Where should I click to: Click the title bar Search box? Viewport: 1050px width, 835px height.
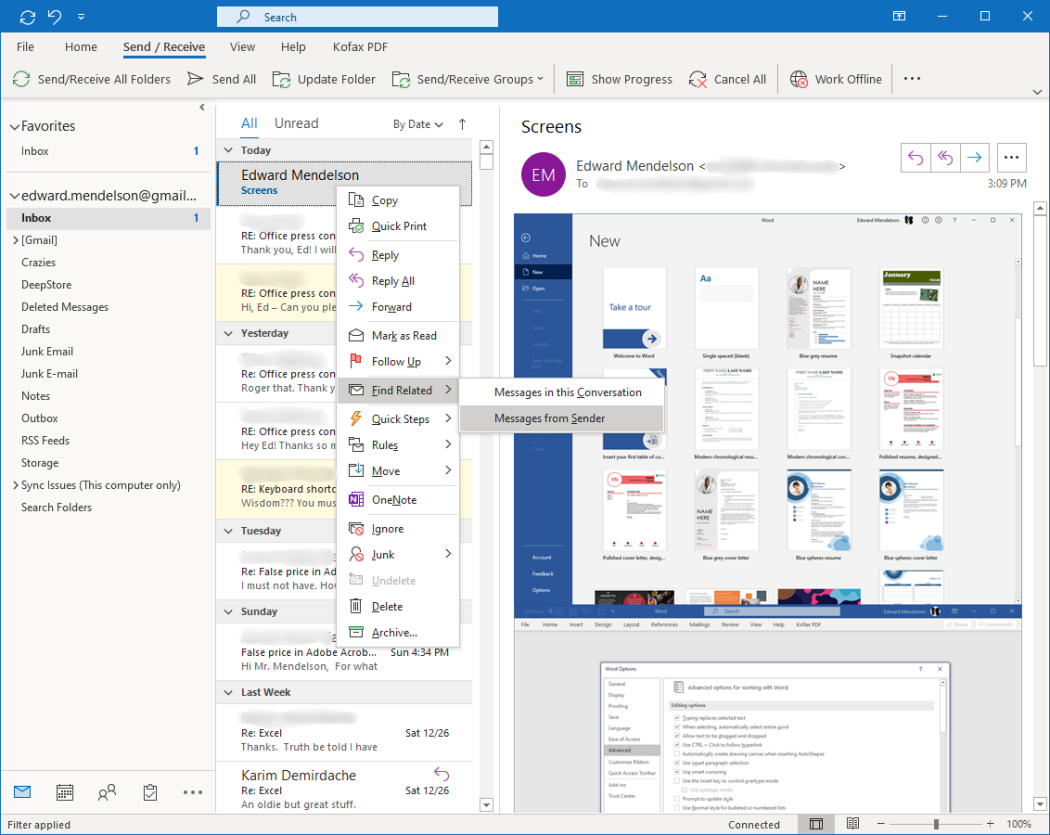(x=357, y=17)
